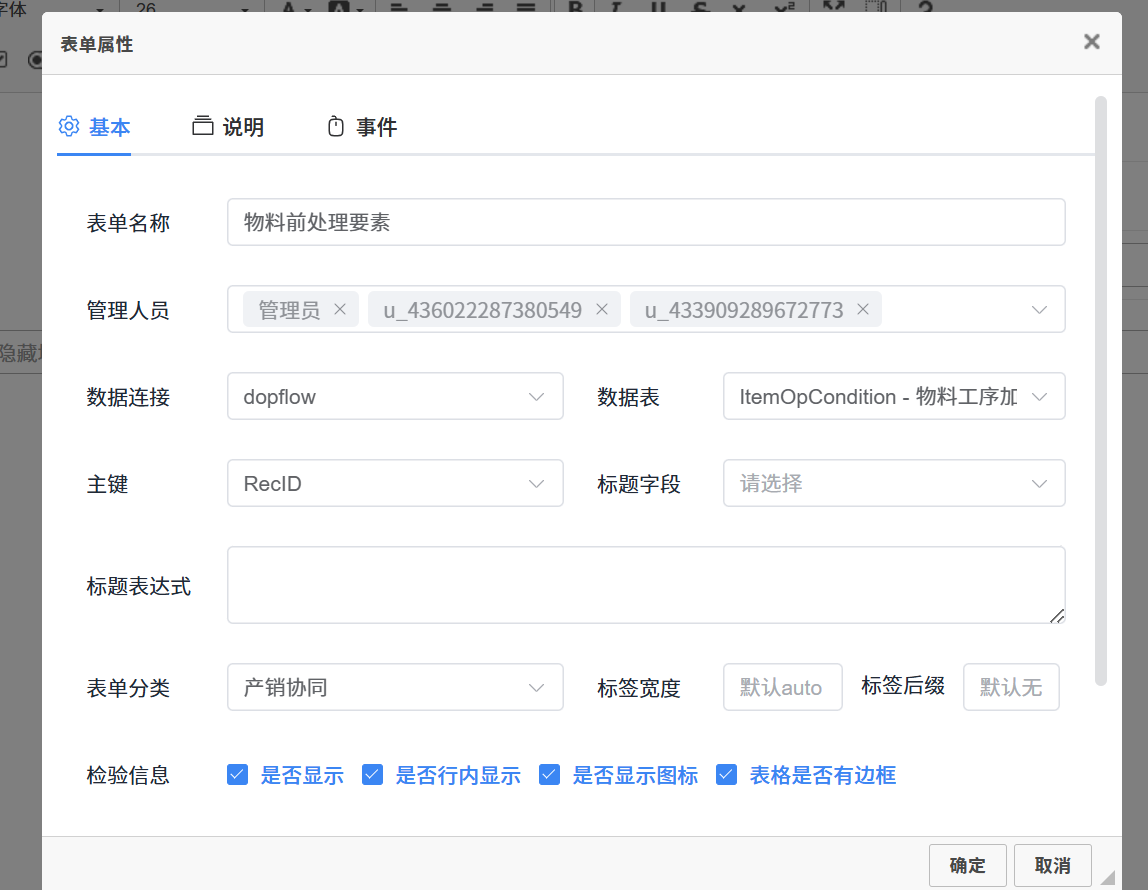Image resolution: width=1148 pixels, height=890 pixels.
Task: Remove the 管理员 tag from 管理人员
Action: pos(339,310)
